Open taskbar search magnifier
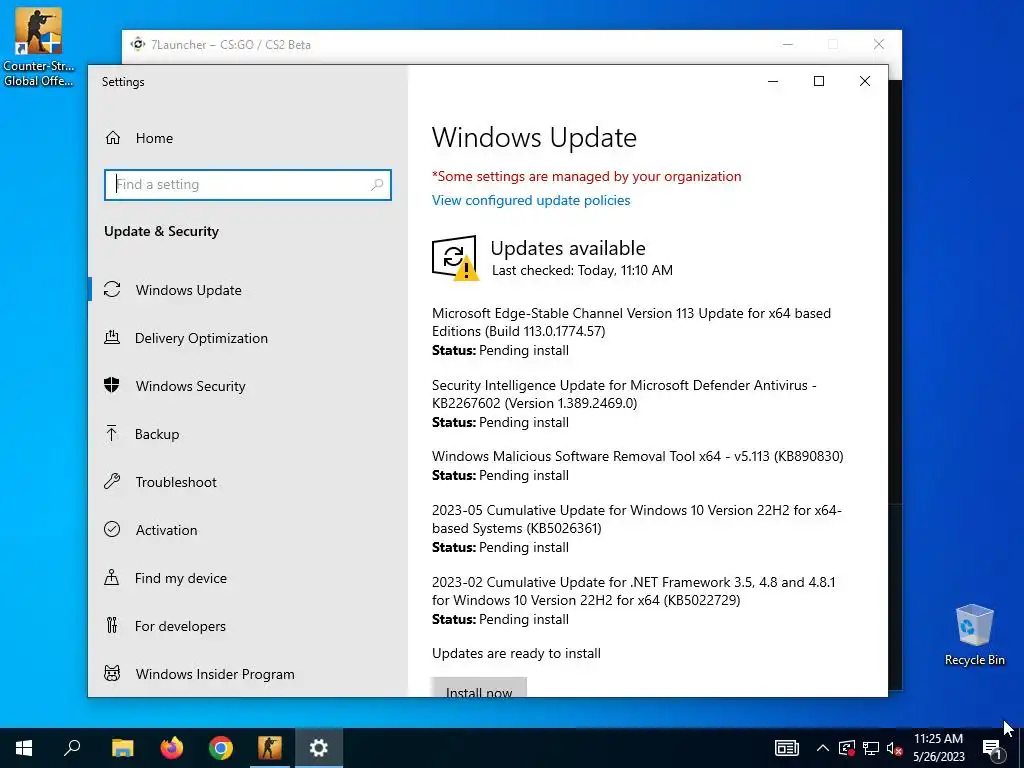 [x=72, y=748]
